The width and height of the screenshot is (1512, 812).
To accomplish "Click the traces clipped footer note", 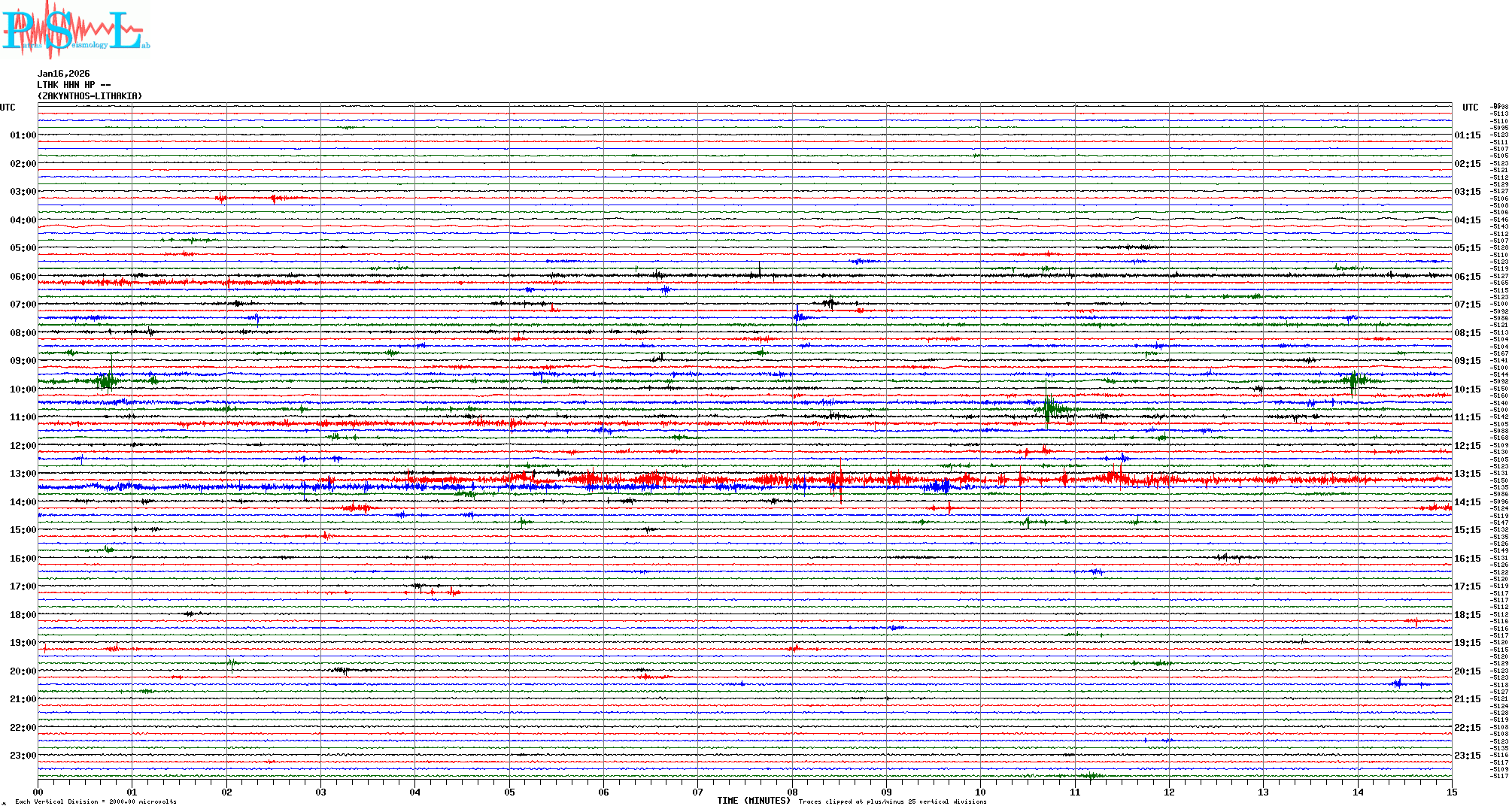I will coord(892,801).
